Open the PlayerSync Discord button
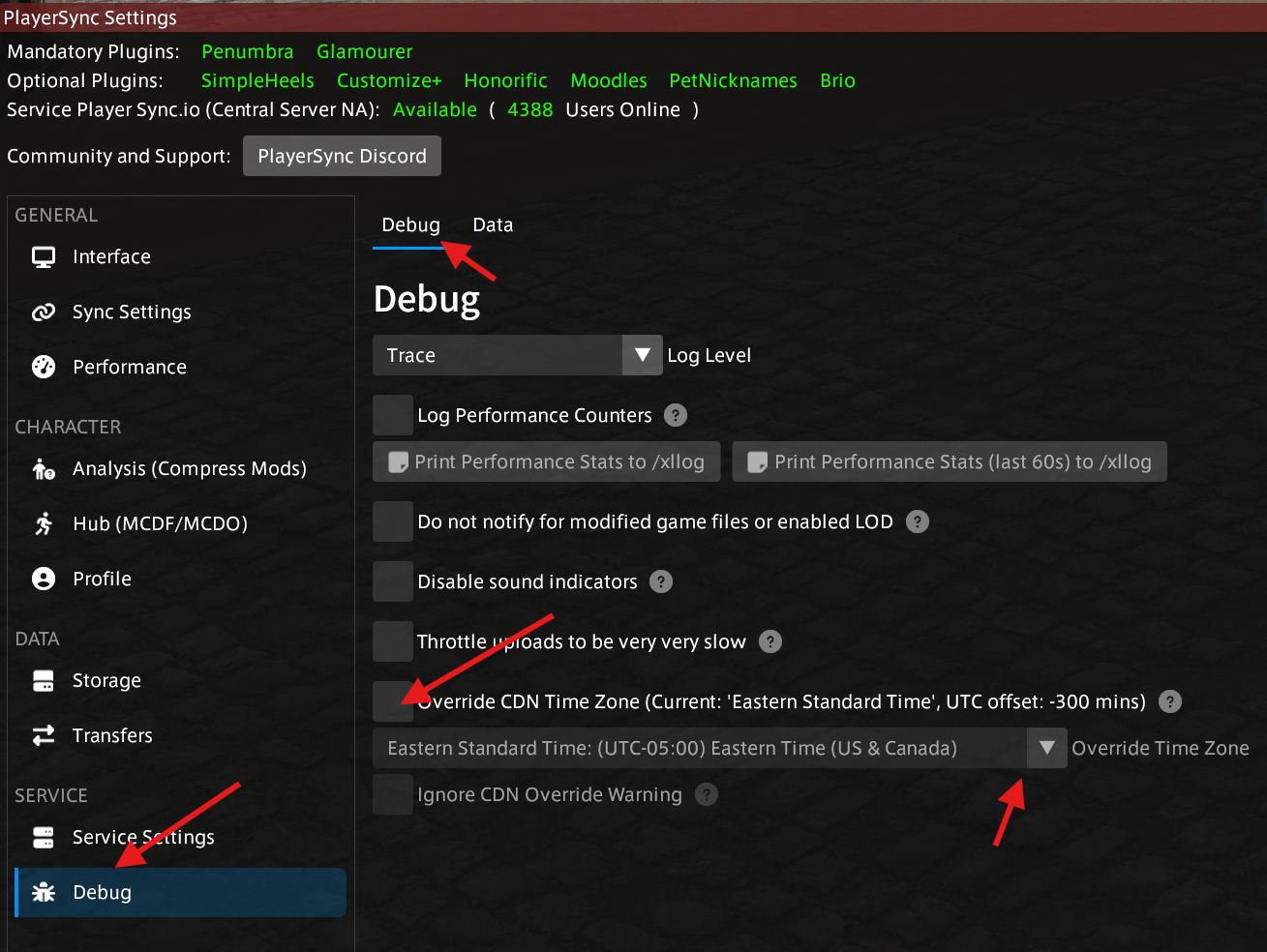Viewport: 1267px width, 952px height. click(x=342, y=156)
